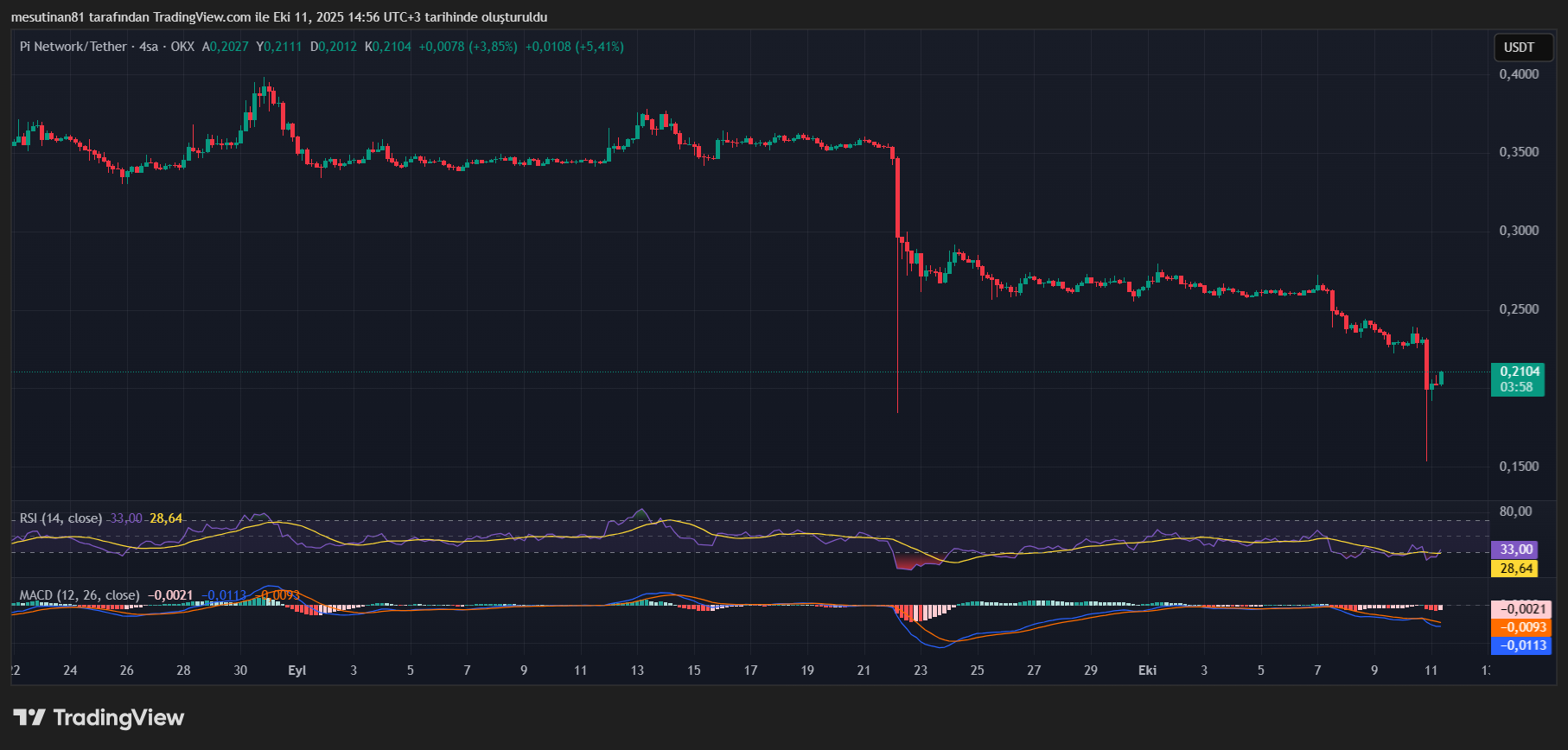
Task: Click the date 23 on time axis
Action: pyautogui.click(x=921, y=671)
